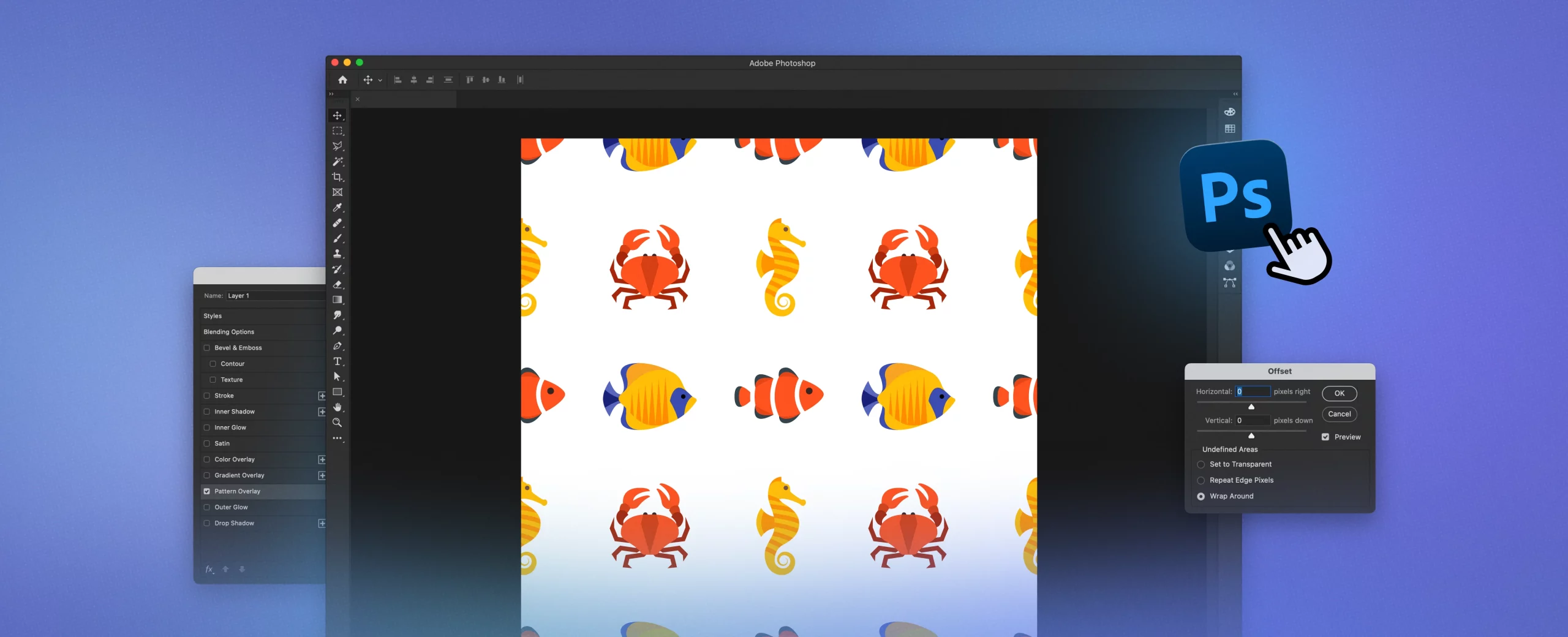Select the Smudge tool
Viewport: 1568px width, 637px height.
click(x=337, y=315)
